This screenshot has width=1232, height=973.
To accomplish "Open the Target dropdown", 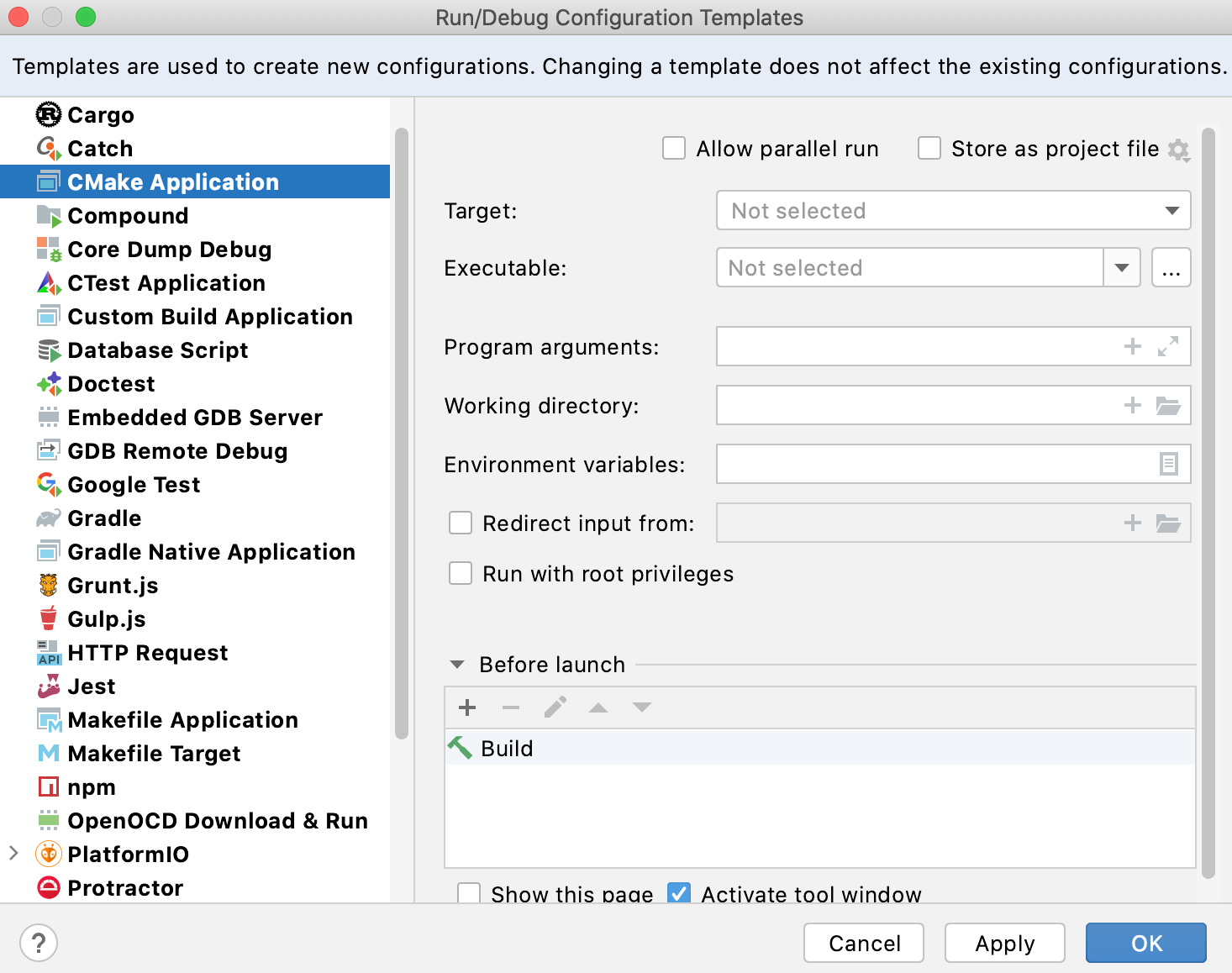I will tap(1171, 211).
